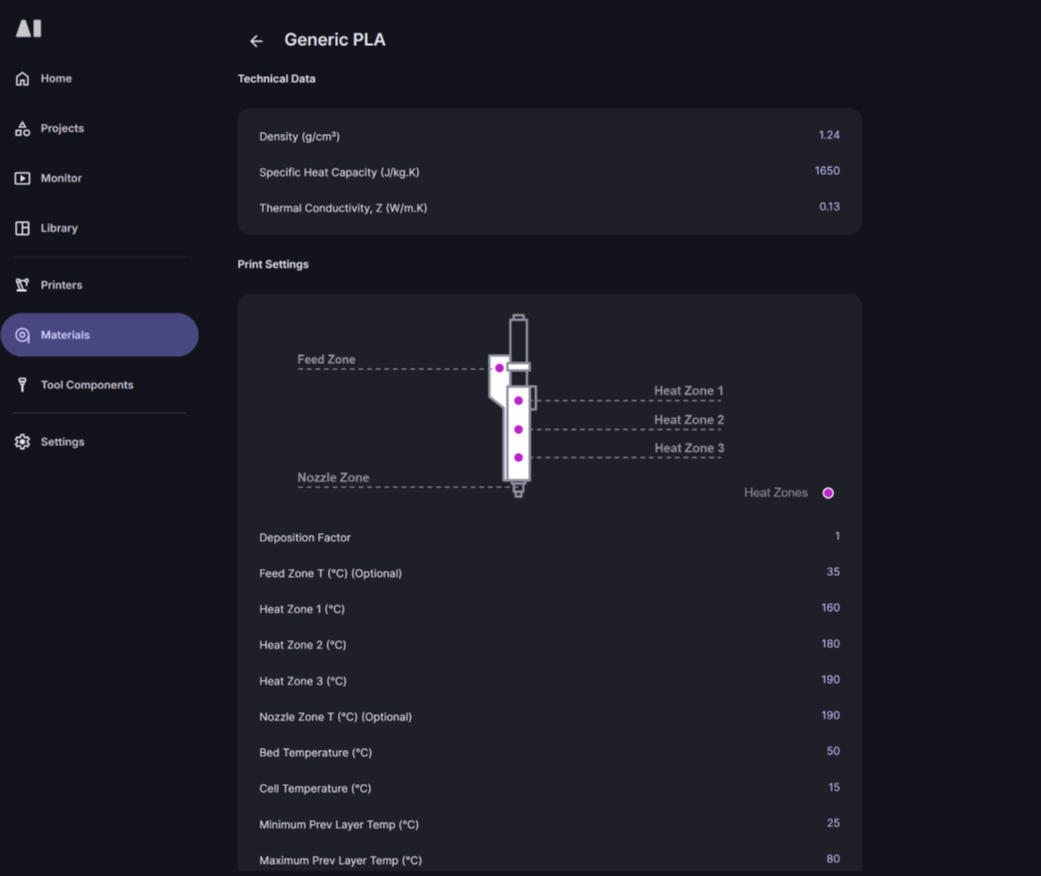Select Materials in the sidebar
Screen dimensions: 1041x876
[21, 335]
